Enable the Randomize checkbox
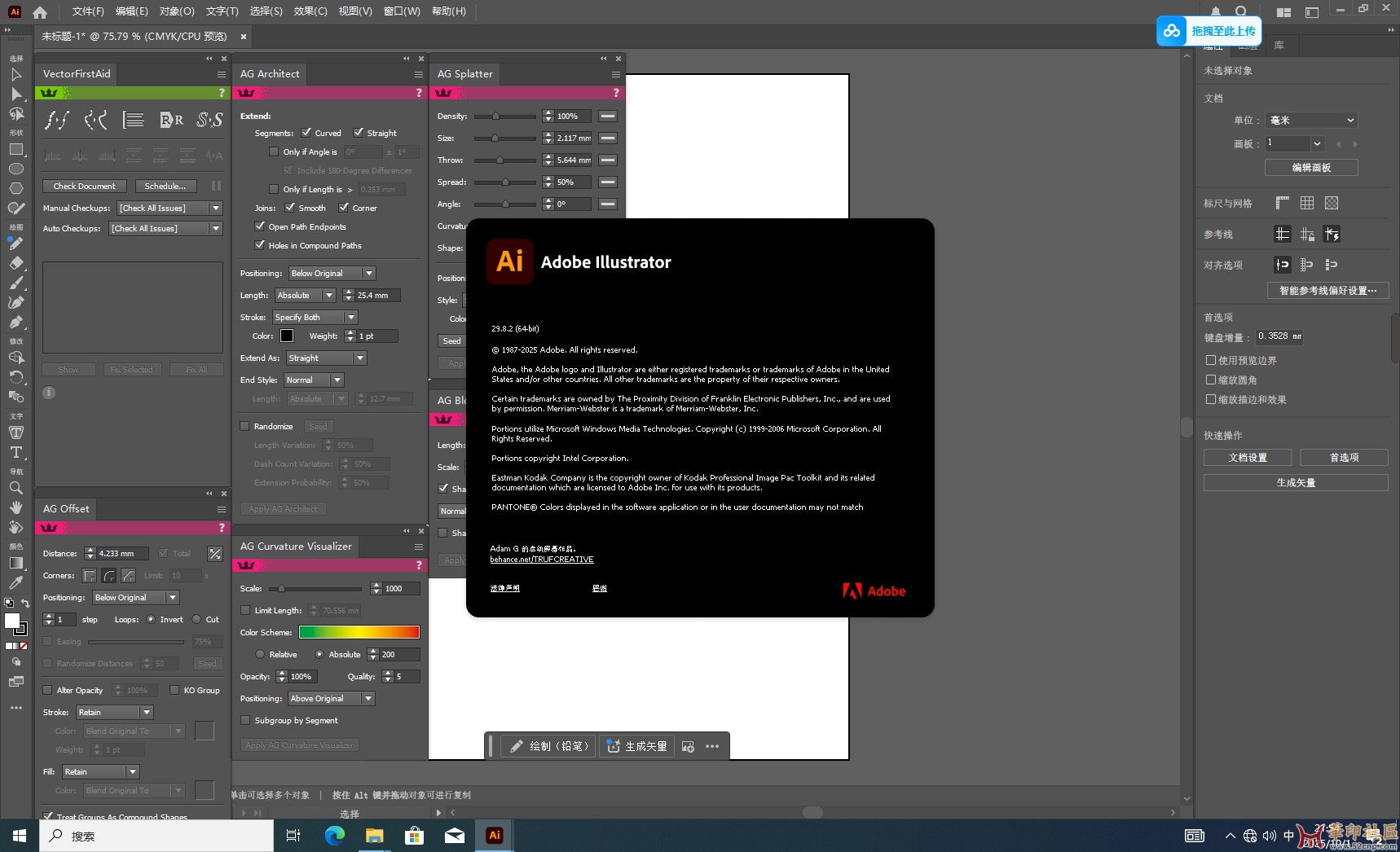Image resolution: width=1400 pixels, height=852 pixels. click(244, 426)
